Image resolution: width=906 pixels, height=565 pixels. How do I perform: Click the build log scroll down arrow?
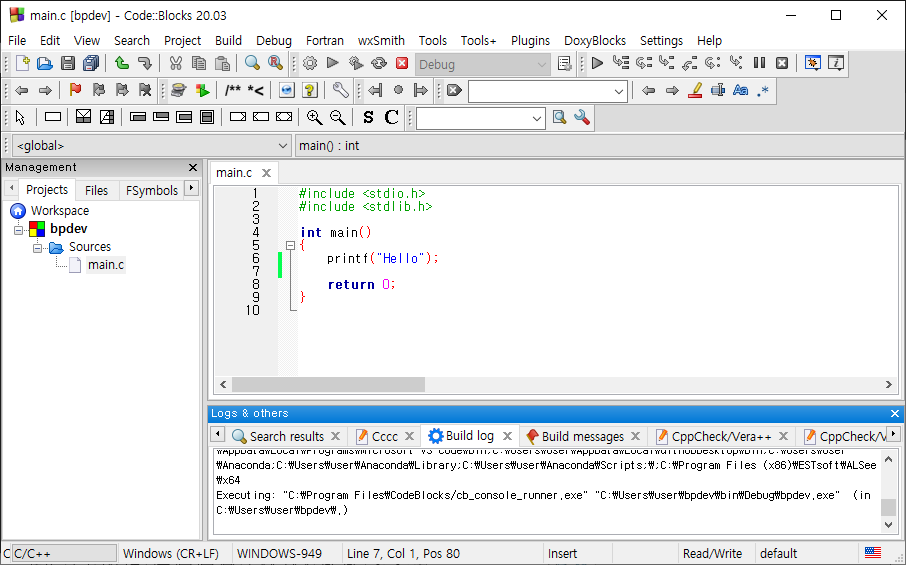click(889, 525)
